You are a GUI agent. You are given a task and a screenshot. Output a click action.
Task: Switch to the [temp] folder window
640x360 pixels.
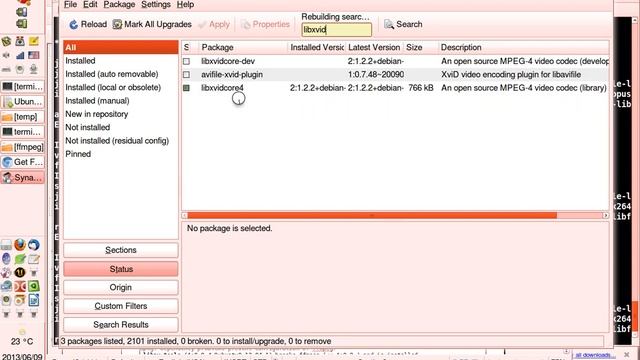22,117
